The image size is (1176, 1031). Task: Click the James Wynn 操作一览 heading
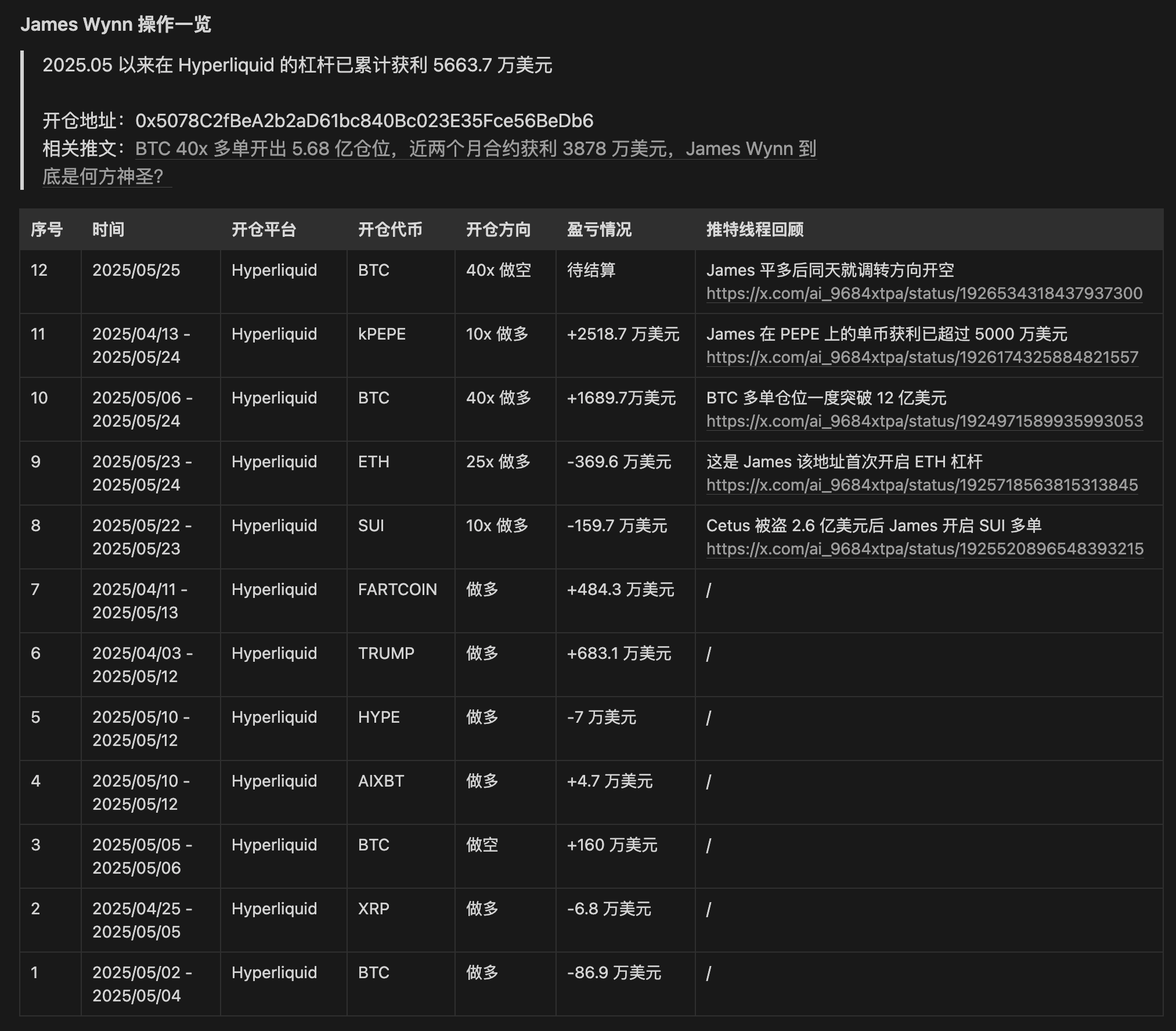click(x=116, y=24)
